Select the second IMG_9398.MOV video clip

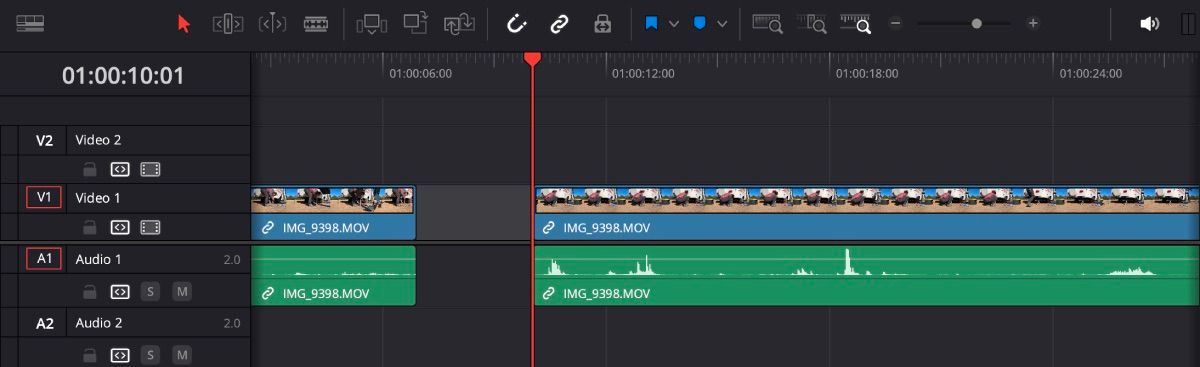(x=867, y=213)
